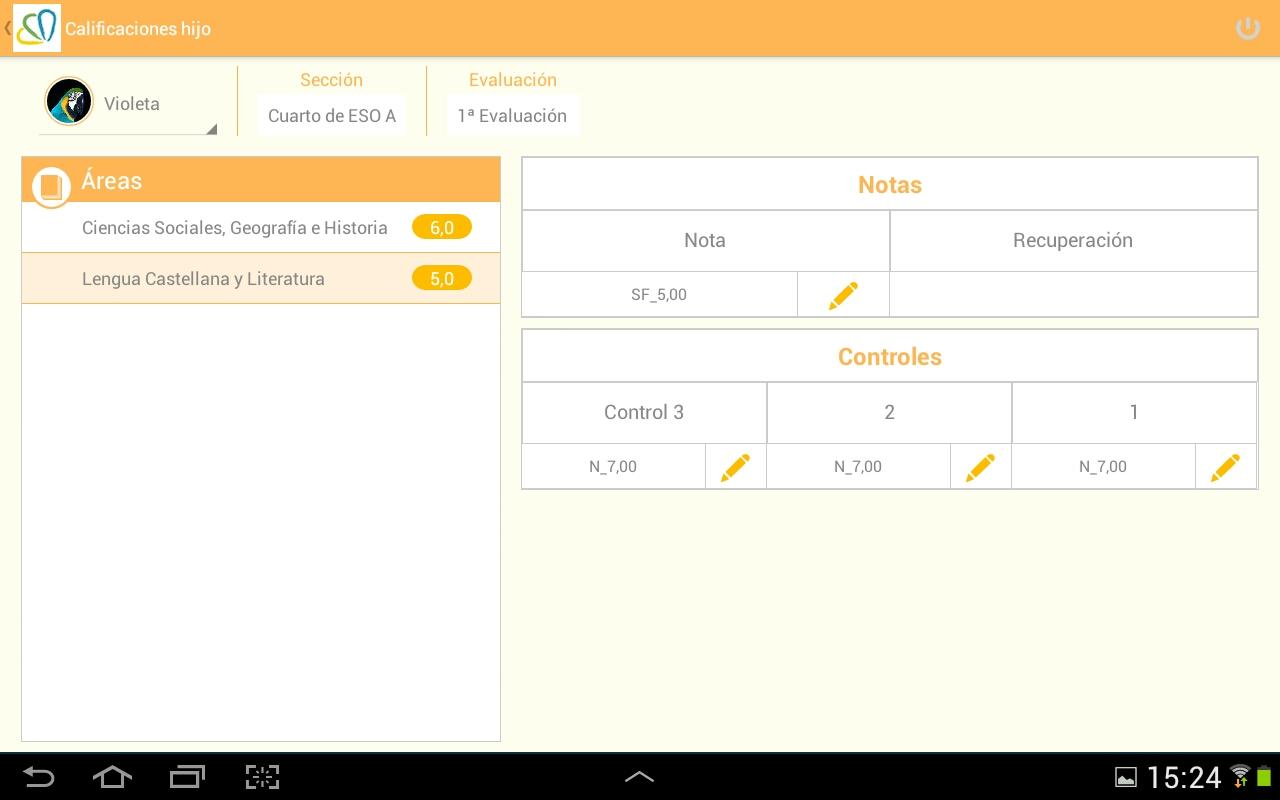Open Evaluación selector 1ª Evaluación

512,116
